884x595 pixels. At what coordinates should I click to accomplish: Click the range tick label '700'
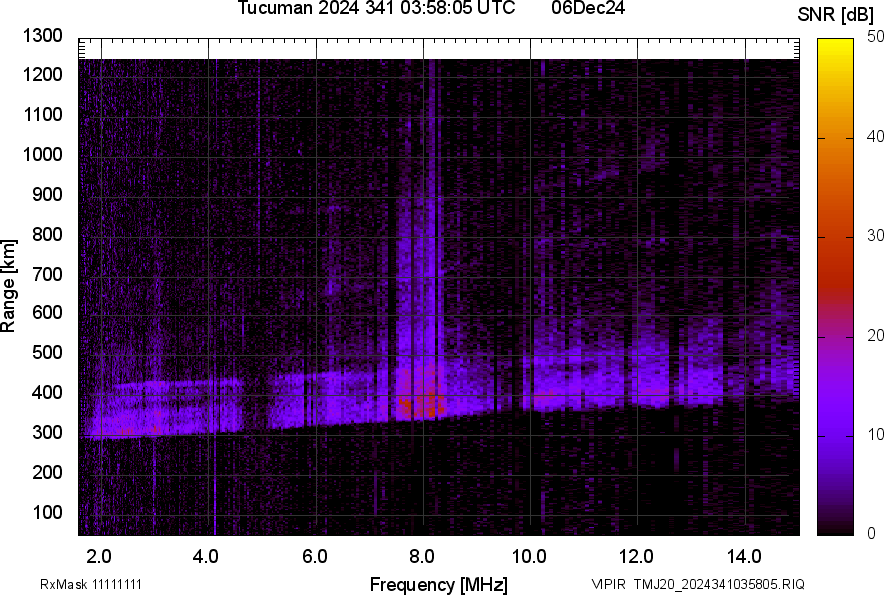[x=47, y=274]
